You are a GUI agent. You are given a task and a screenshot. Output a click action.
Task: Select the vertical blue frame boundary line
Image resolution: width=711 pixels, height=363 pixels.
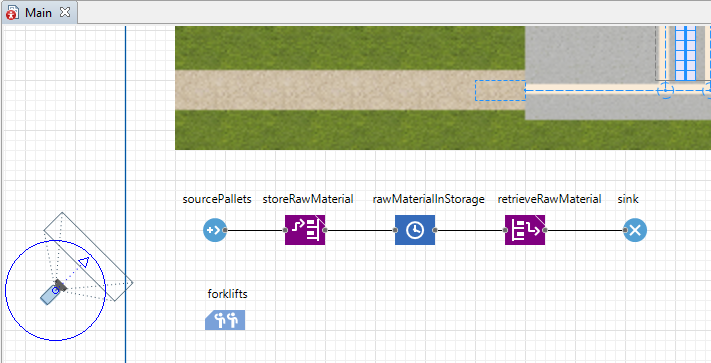tap(126, 194)
